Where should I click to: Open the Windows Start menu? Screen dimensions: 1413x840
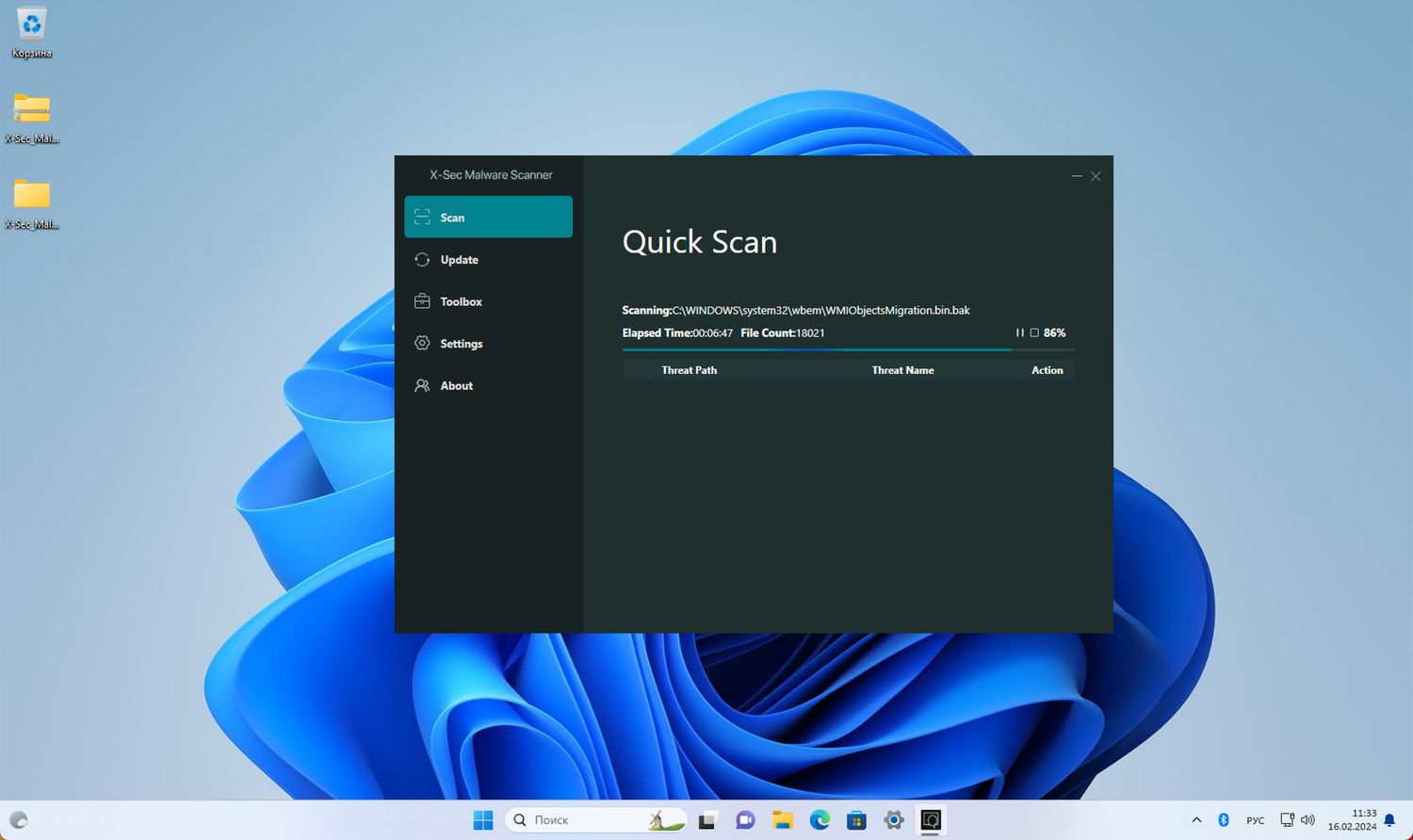pyautogui.click(x=483, y=820)
